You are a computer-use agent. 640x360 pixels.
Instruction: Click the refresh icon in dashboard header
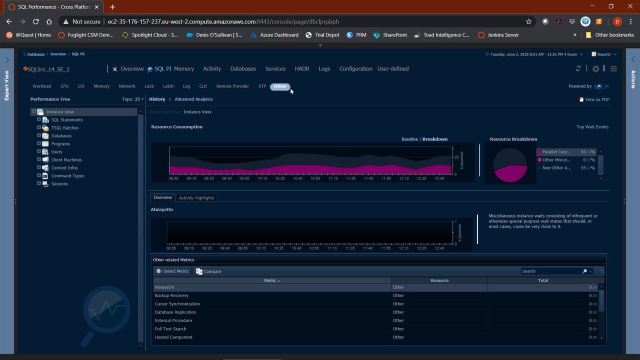click(578, 69)
